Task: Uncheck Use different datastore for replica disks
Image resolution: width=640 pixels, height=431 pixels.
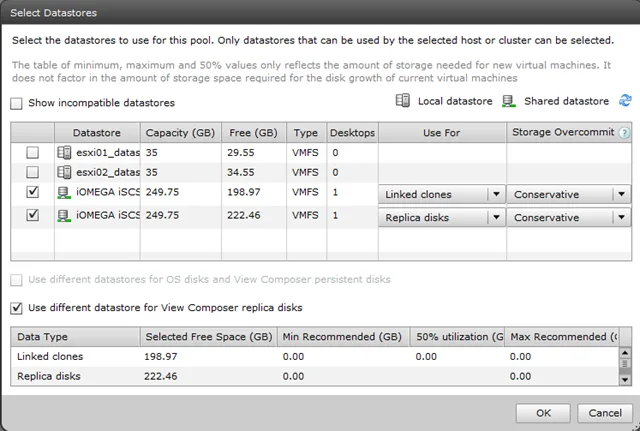Action: click(16, 308)
